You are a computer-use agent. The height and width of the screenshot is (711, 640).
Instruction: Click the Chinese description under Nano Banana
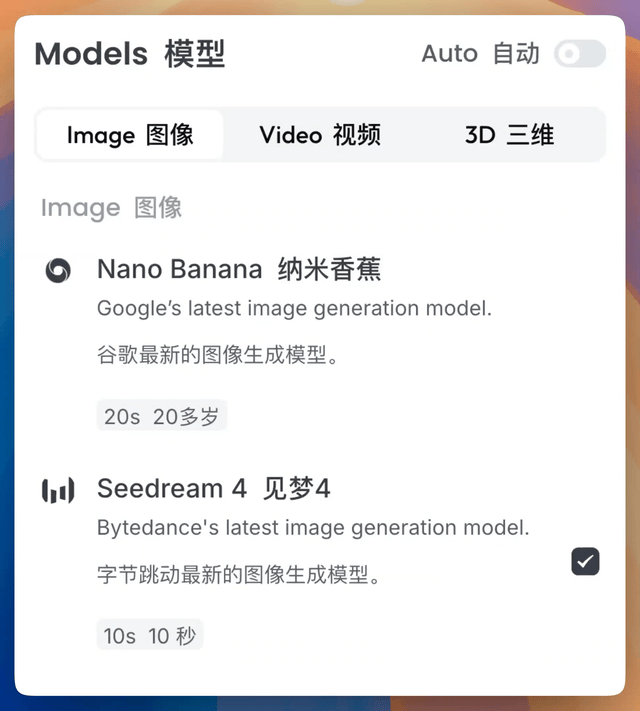(217, 355)
